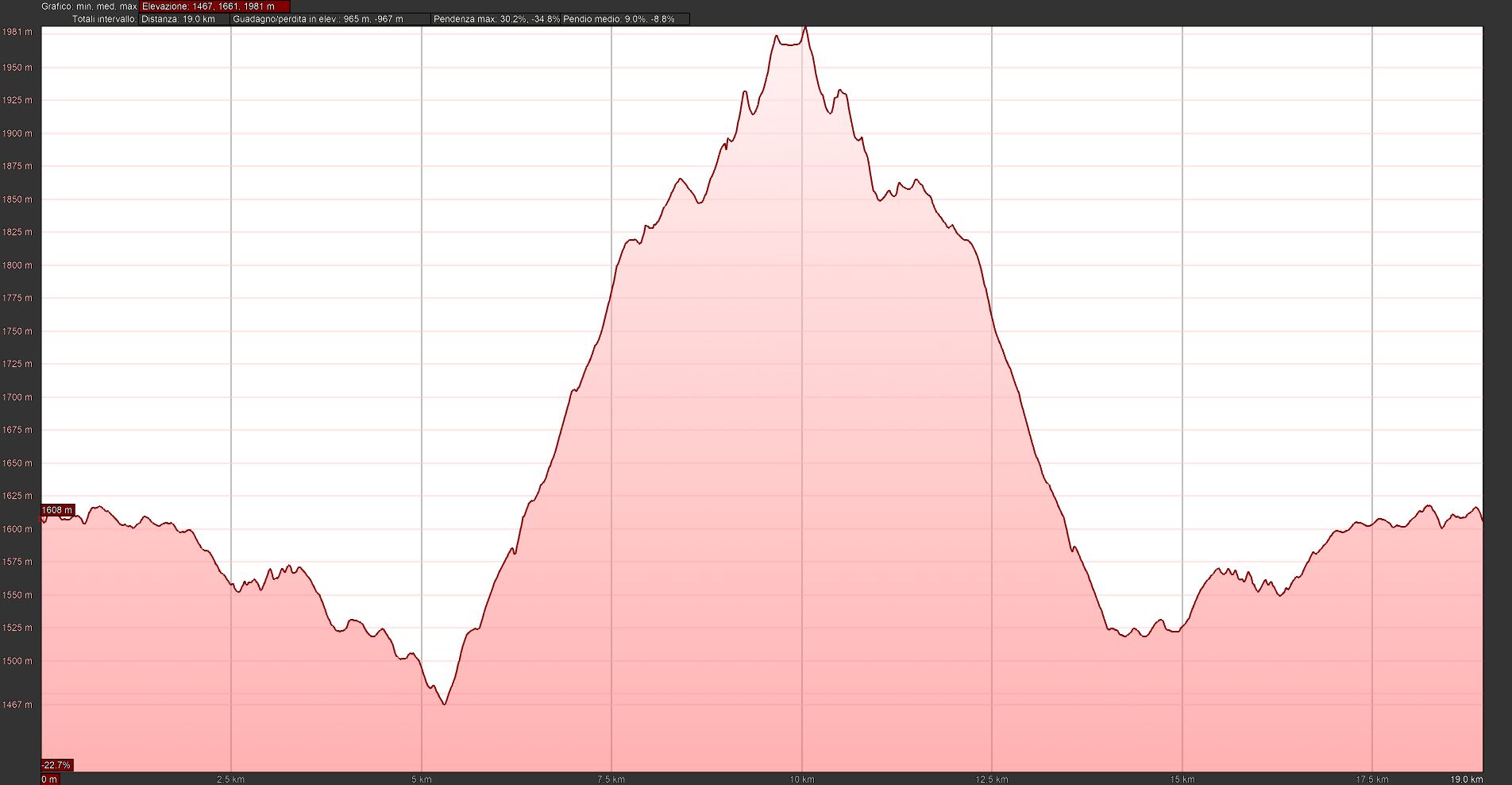Click the Pendio medio 9.0% value
The height and width of the screenshot is (785, 1512).
point(619,19)
